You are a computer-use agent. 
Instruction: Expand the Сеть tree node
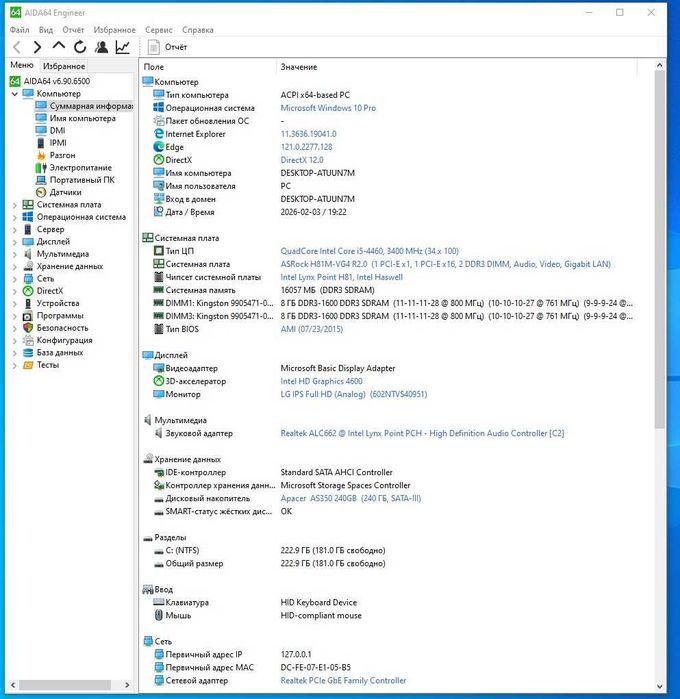tap(15, 279)
